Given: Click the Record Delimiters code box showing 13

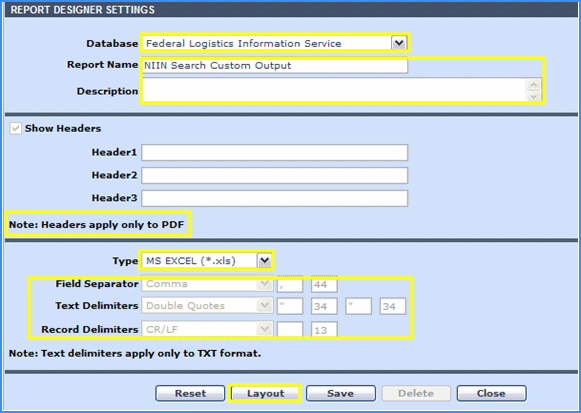Looking at the screenshot, I should coord(324,329).
